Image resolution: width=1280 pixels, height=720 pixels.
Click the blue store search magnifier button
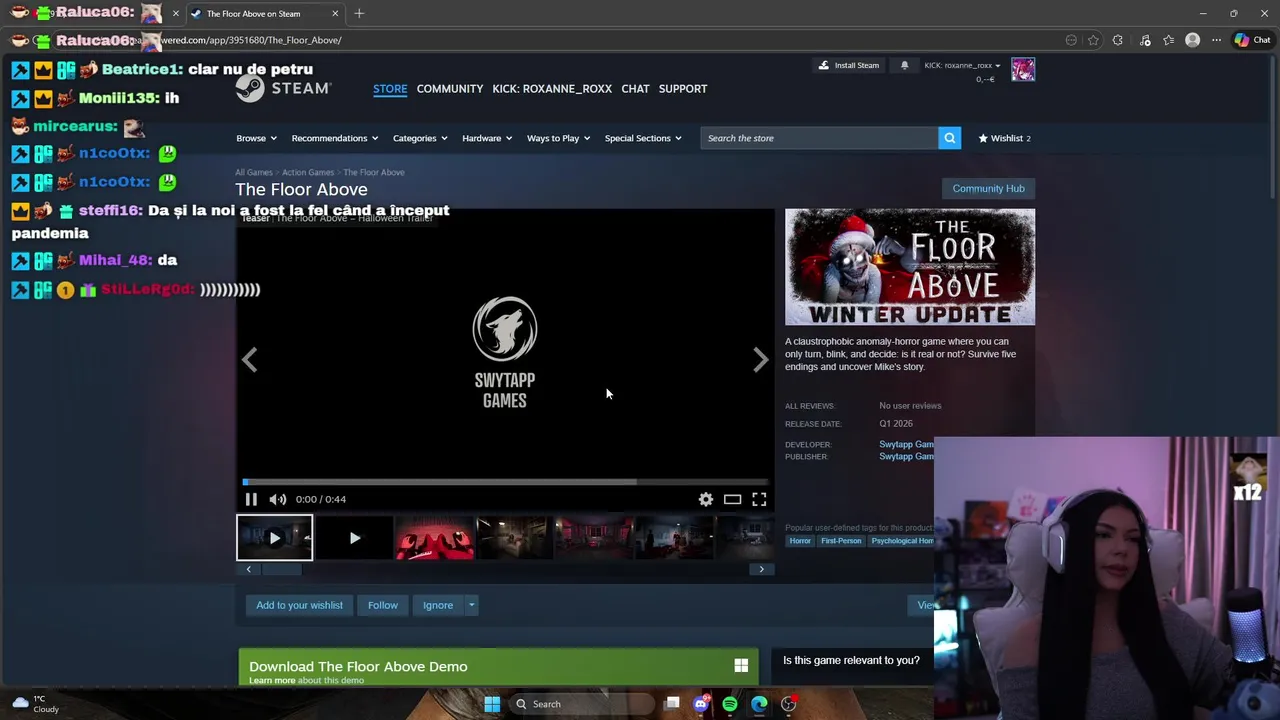click(x=950, y=138)
